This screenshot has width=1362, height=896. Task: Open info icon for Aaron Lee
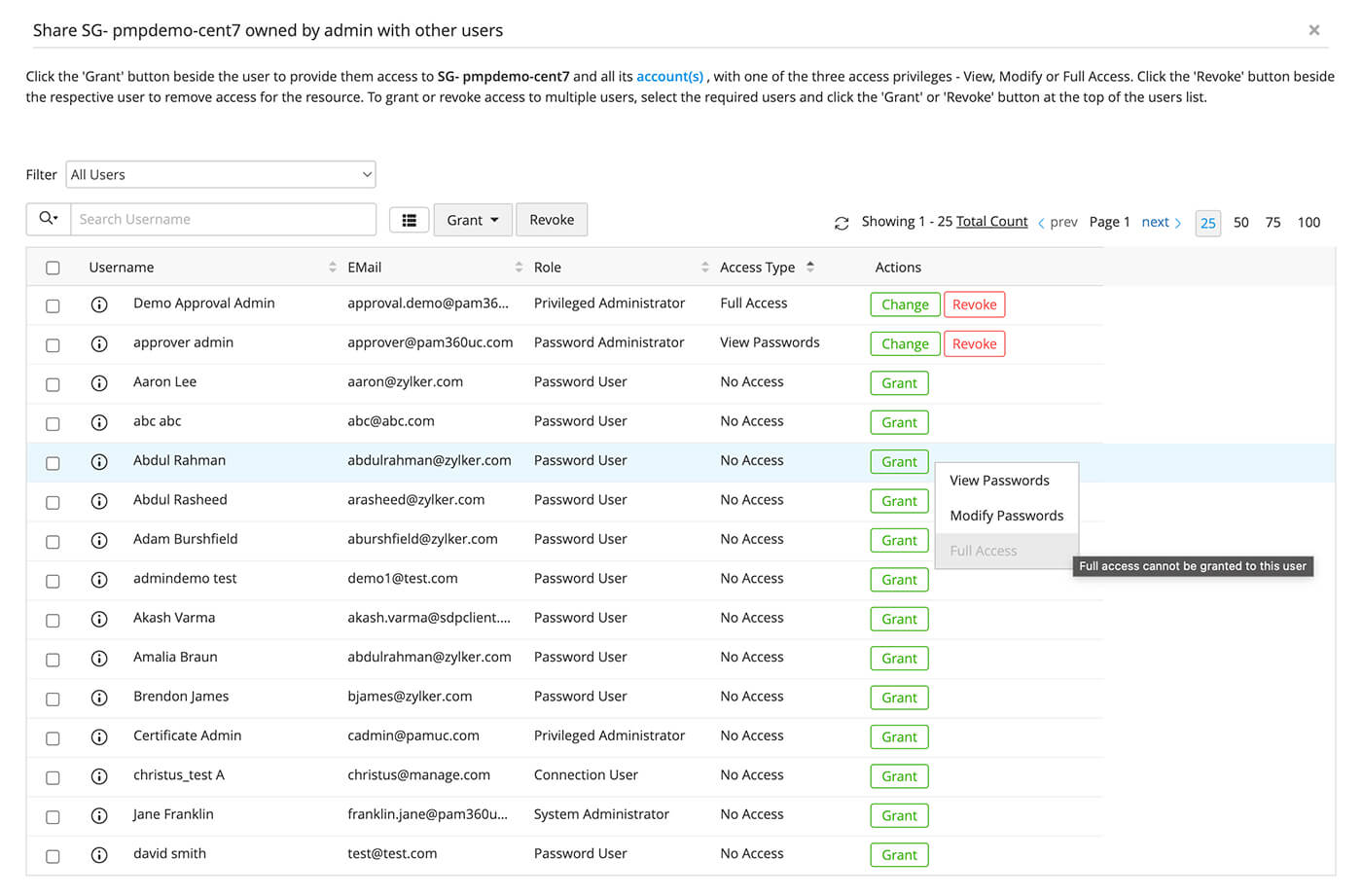click(99, 383)
